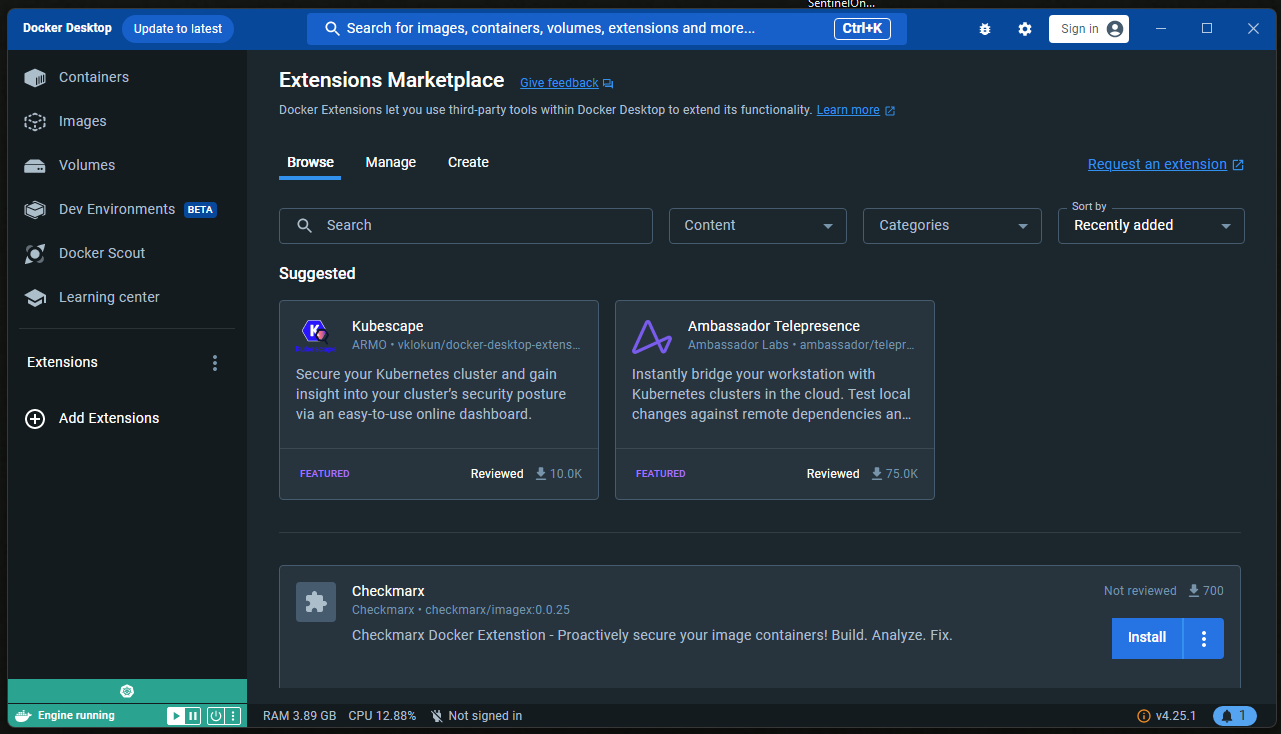Click the Update to latest button
The height and width of the screenshot is (734, 1281).
(x=178, y=29)
